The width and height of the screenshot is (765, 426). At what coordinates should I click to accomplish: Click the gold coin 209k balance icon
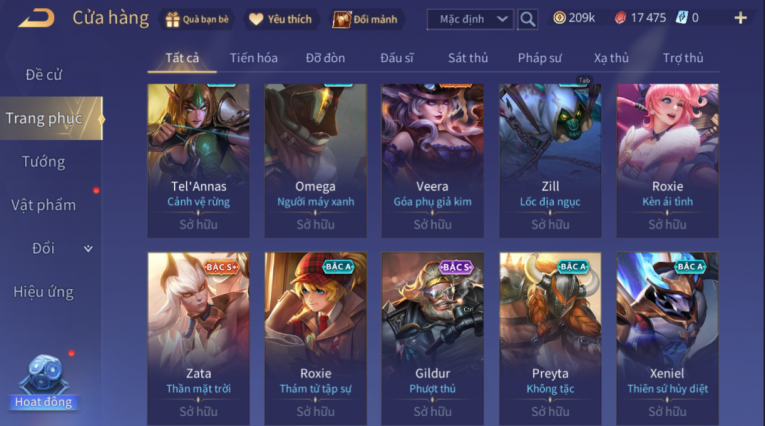click(559, 18)
